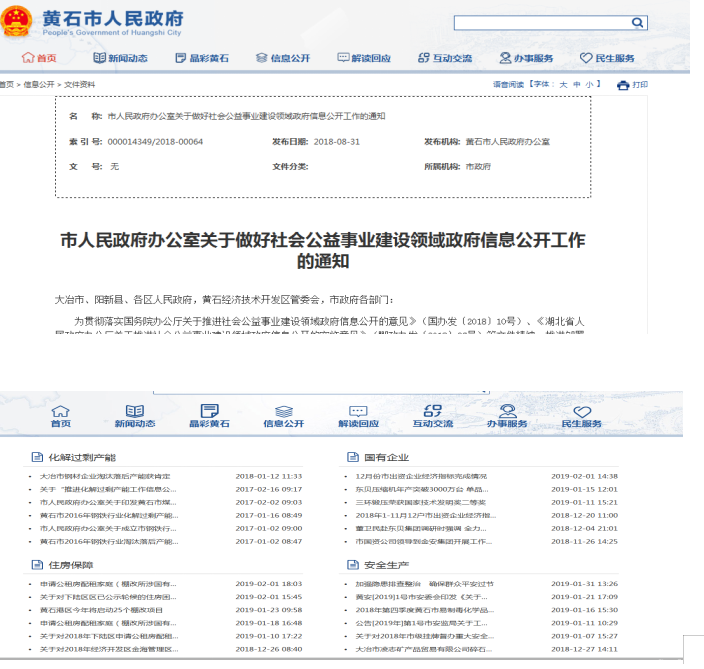
Task: Click the print (打印) icon
Action: (x=623, y=85)
